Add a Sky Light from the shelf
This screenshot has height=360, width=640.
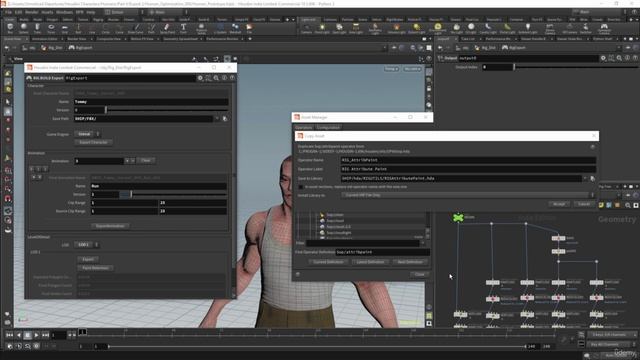456,28
